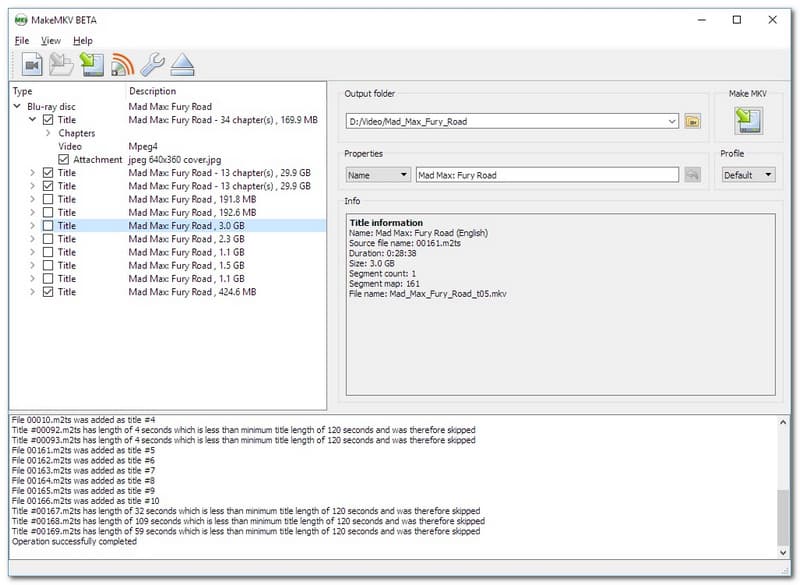The height and width of the screenshot is (585, 800).
Task: Check the 3.0 GB Title checkbox
Action: coord(48,226)
